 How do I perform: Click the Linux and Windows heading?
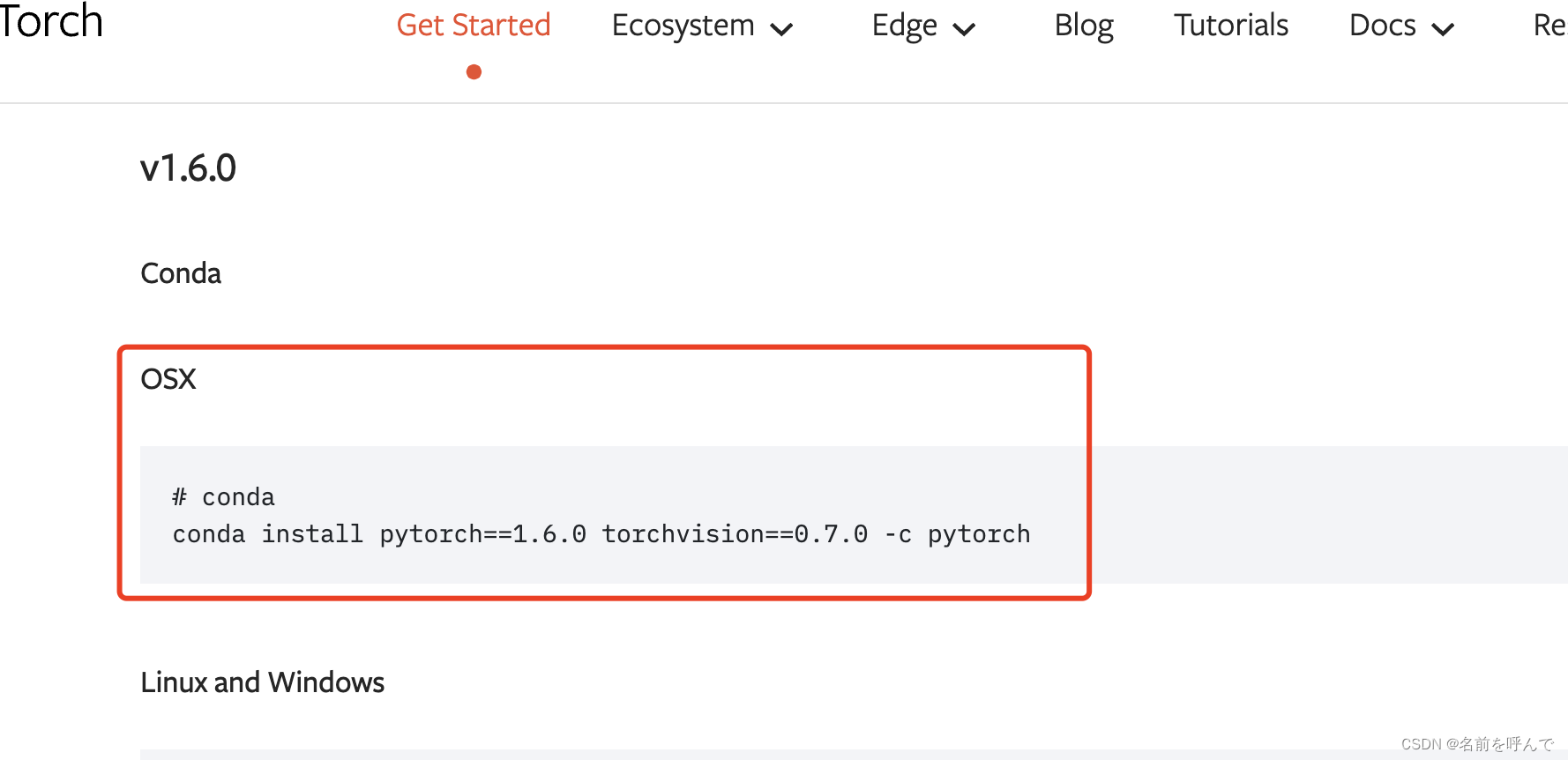[262, 682]
